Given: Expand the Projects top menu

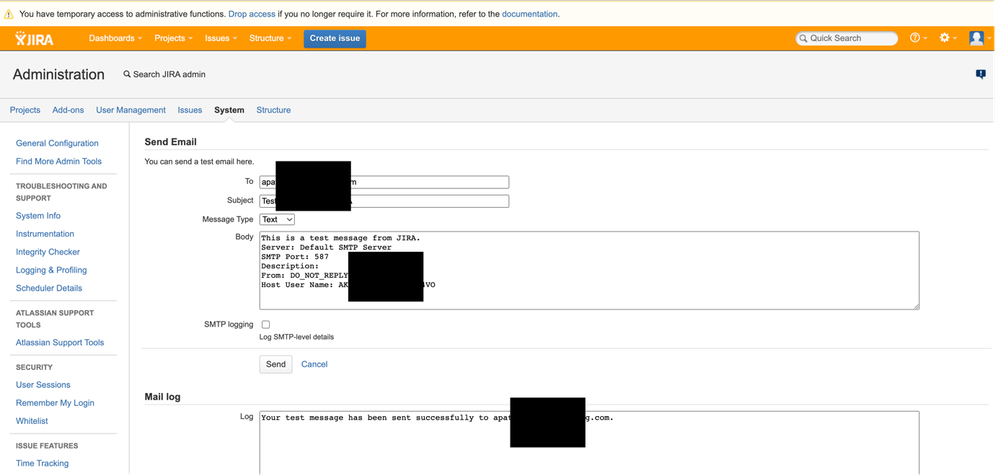Looking at the screenshot, I should tap(173, 38).
